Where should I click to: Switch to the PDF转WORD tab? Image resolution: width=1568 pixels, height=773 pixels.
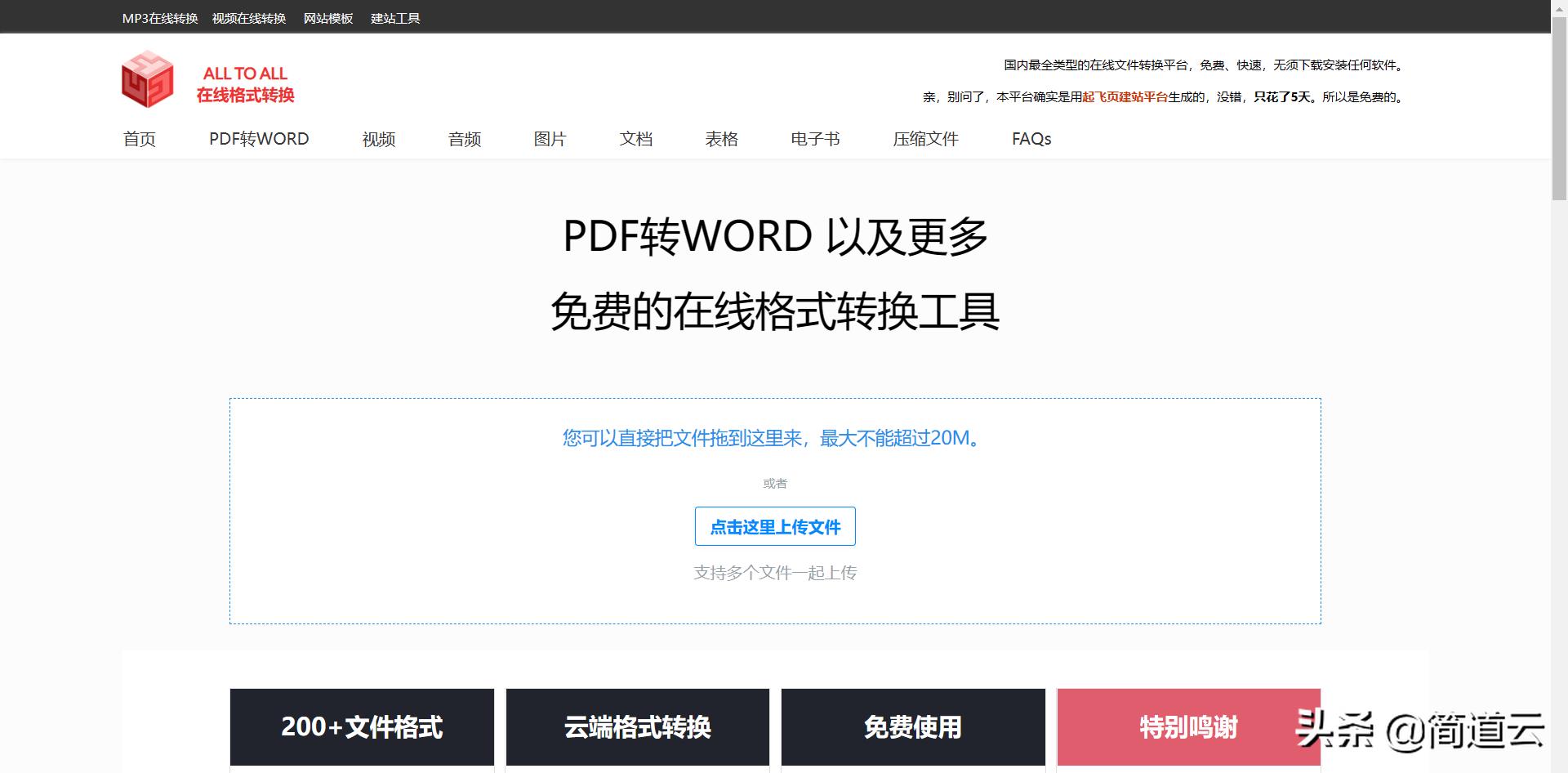click(x=259, y=139)
